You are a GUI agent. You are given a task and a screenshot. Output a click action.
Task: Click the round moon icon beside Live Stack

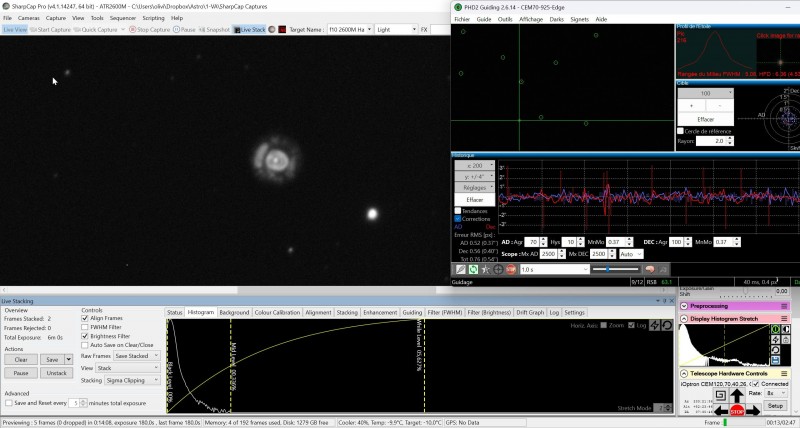coord(272,30)
